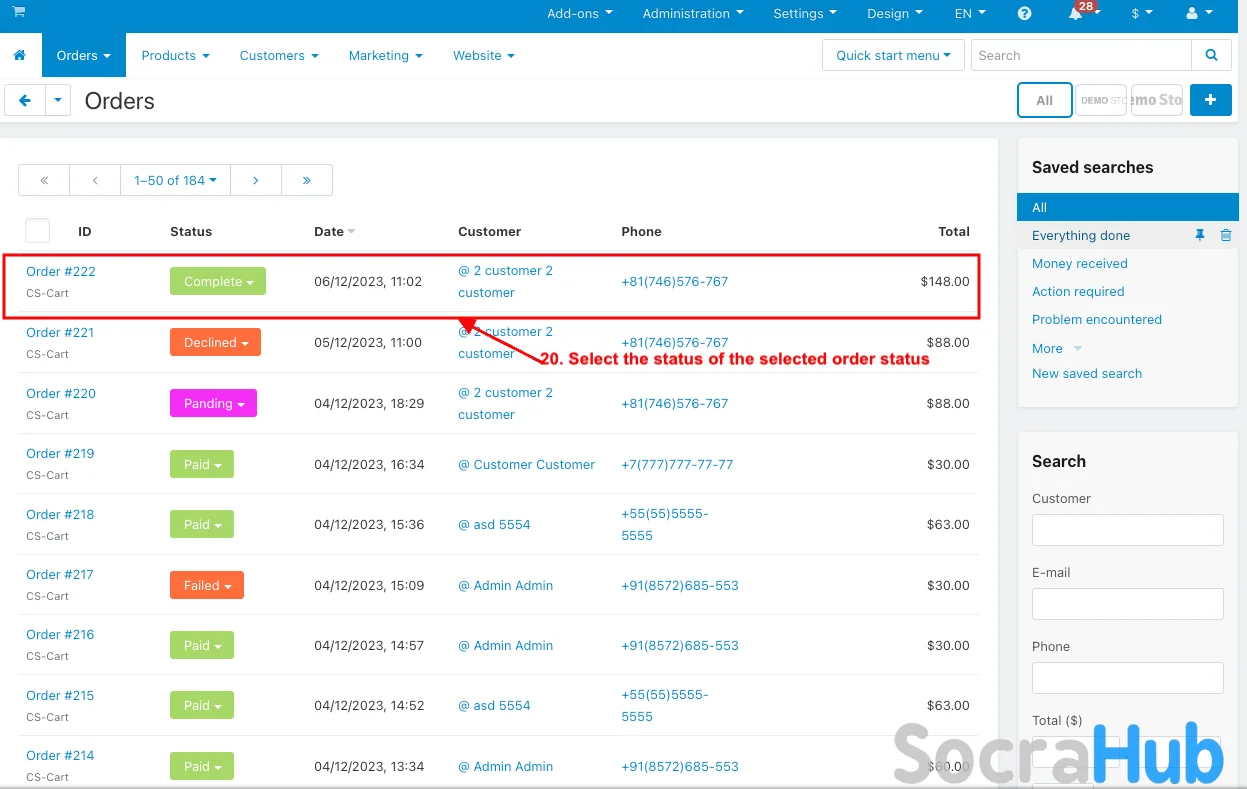1247x789 pixels.
Task: Click the shopping cart icon in top bar
Action: point(19,13)
